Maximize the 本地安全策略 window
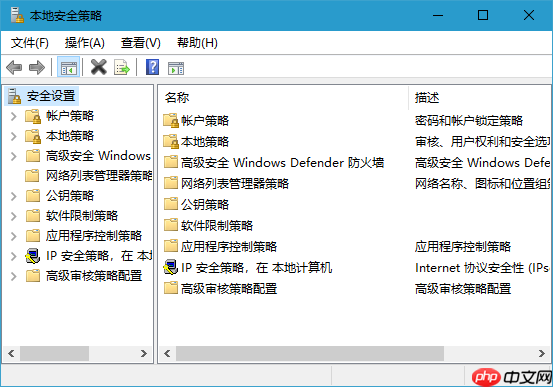 click(483, 15)
